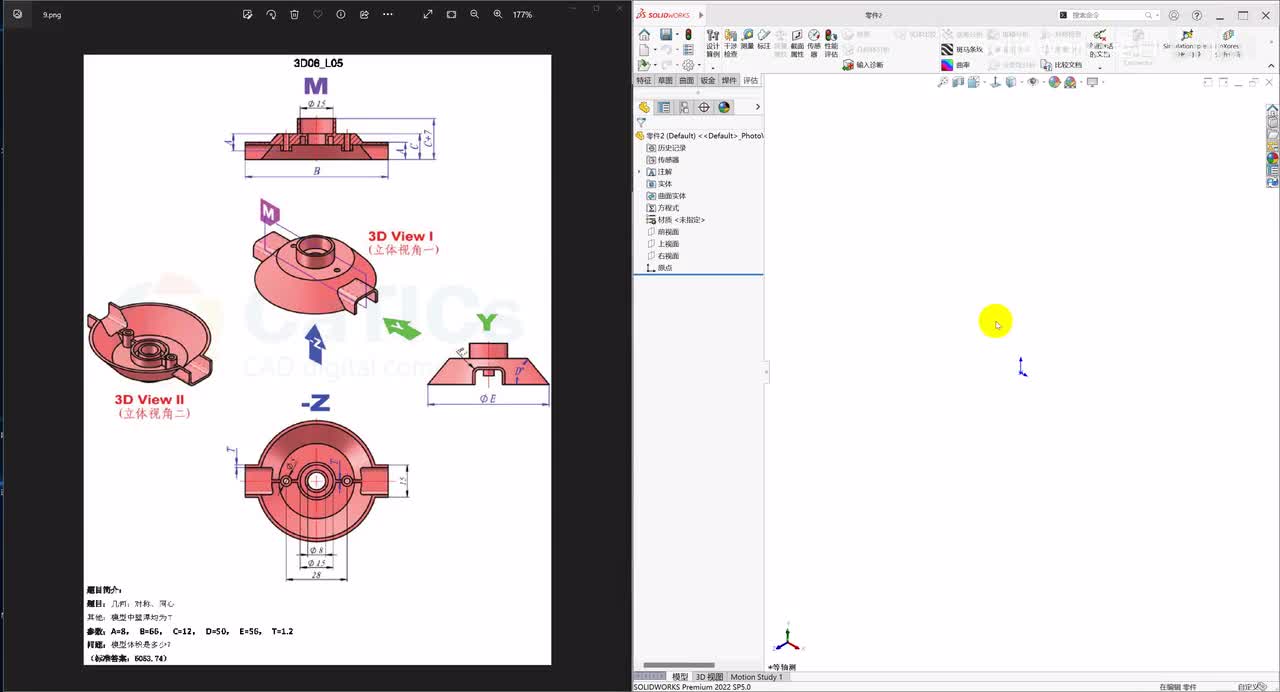The image size is (1280, 692).
Task: Share the image from Photos toolbar
Action: pos(364,14)
